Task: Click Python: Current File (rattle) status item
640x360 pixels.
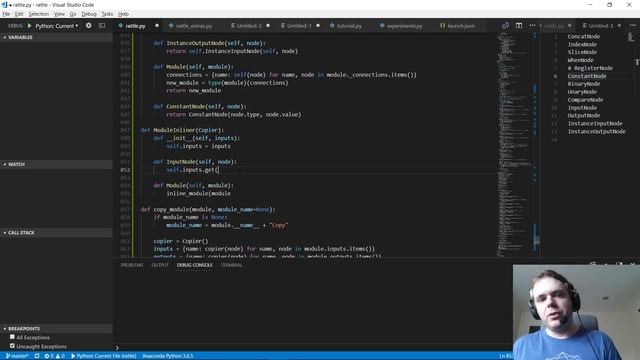Action: pos(104,356)
